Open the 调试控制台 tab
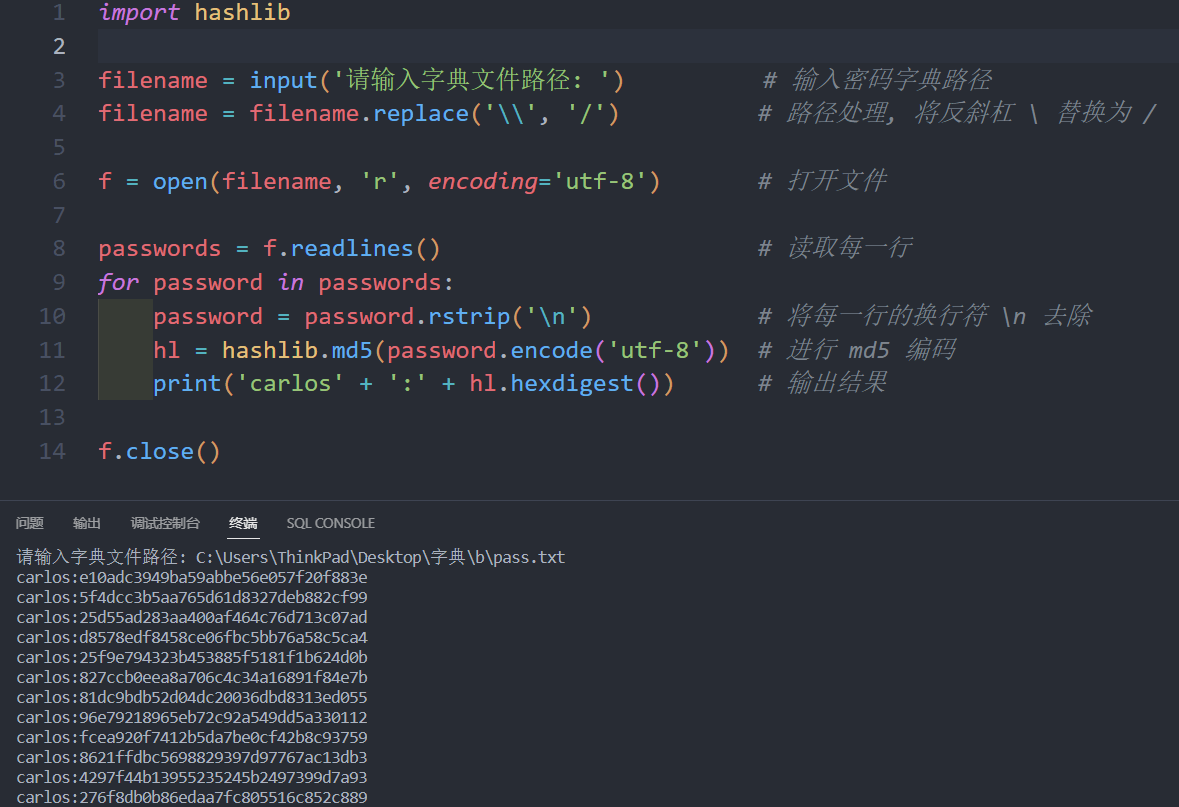1179x807 pixels. (x=165, y=523)
